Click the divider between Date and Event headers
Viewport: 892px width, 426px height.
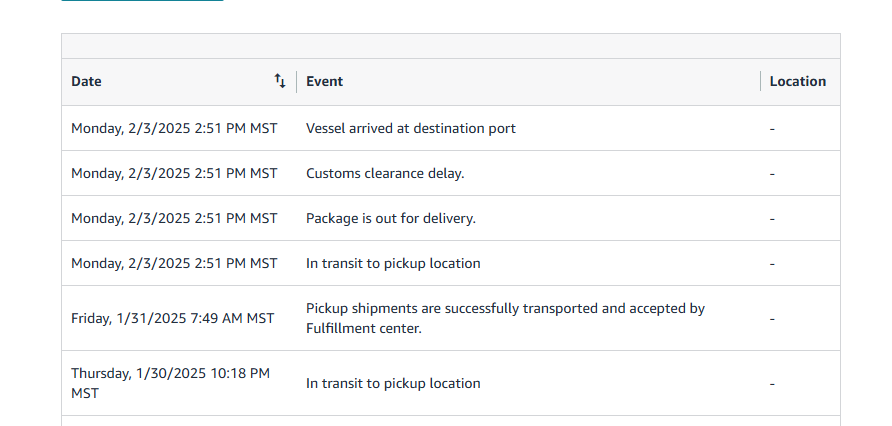[296, 81]
